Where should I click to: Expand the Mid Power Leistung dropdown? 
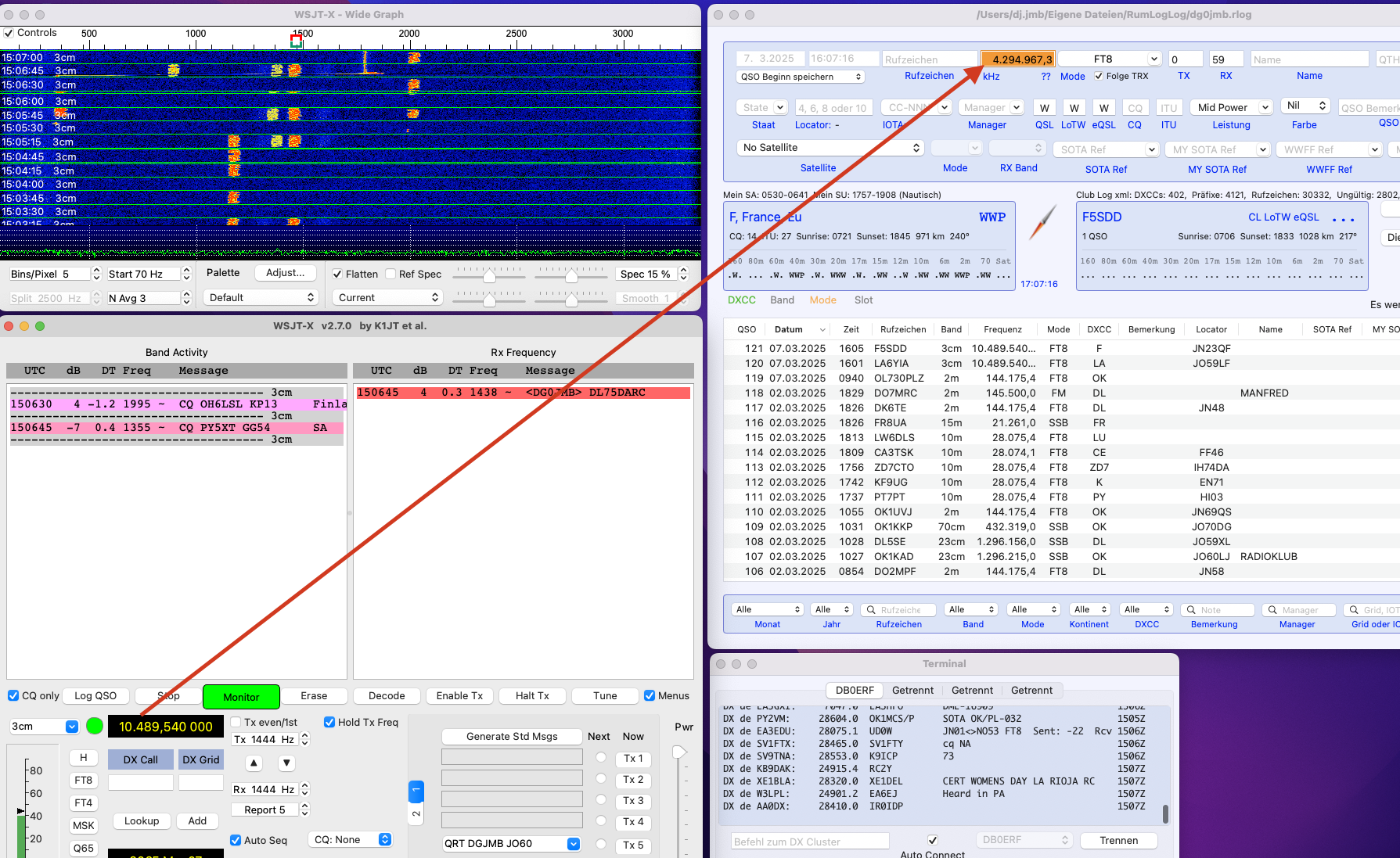pos(1232,108)
